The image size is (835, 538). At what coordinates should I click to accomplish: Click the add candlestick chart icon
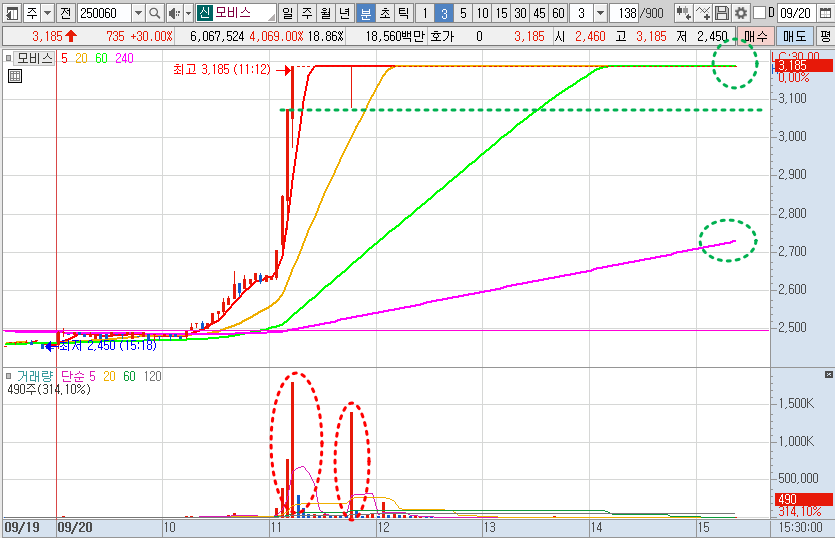[x=683, y=13]
